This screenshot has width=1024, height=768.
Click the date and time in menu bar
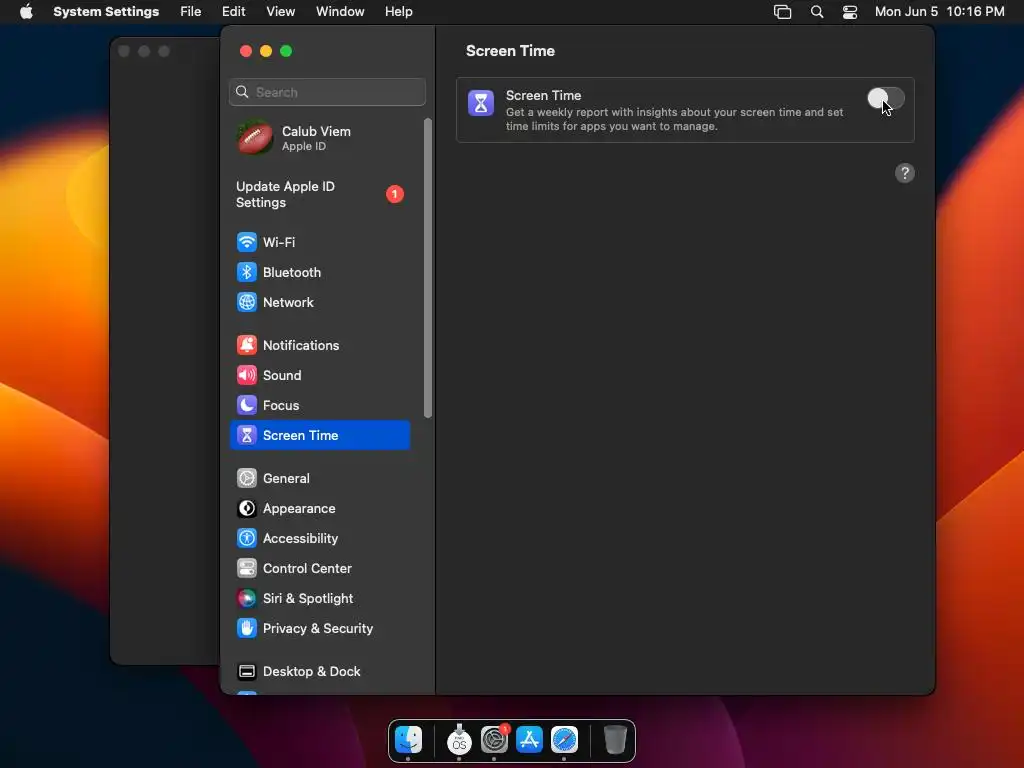click(x=939, y=12)
